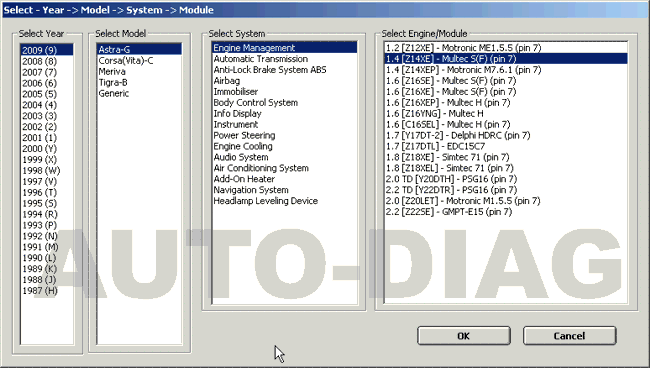
Task: Select year 2003 (3)
Action: point(47,116)
